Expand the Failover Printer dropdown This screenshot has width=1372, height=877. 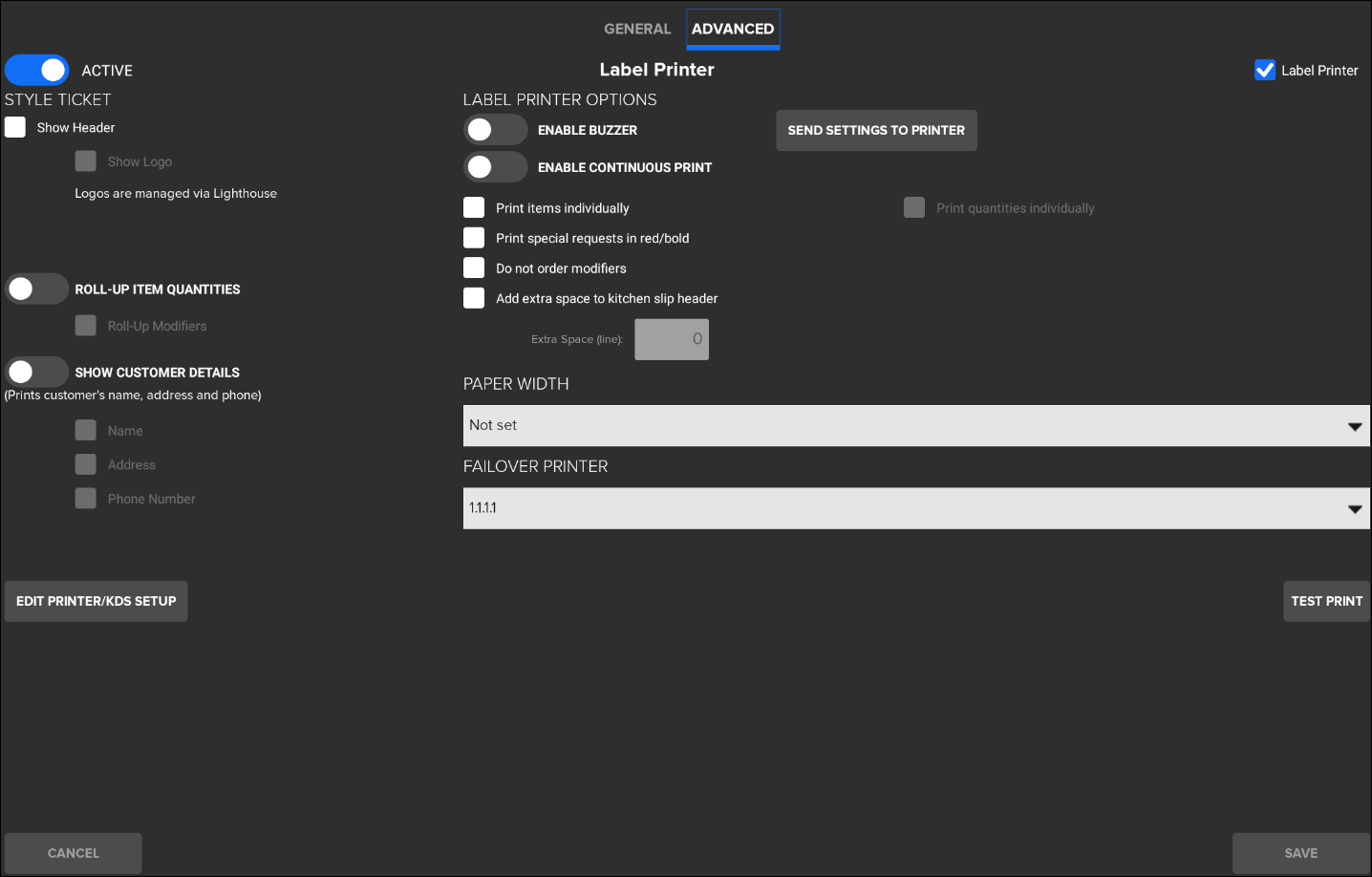(915, 508)
